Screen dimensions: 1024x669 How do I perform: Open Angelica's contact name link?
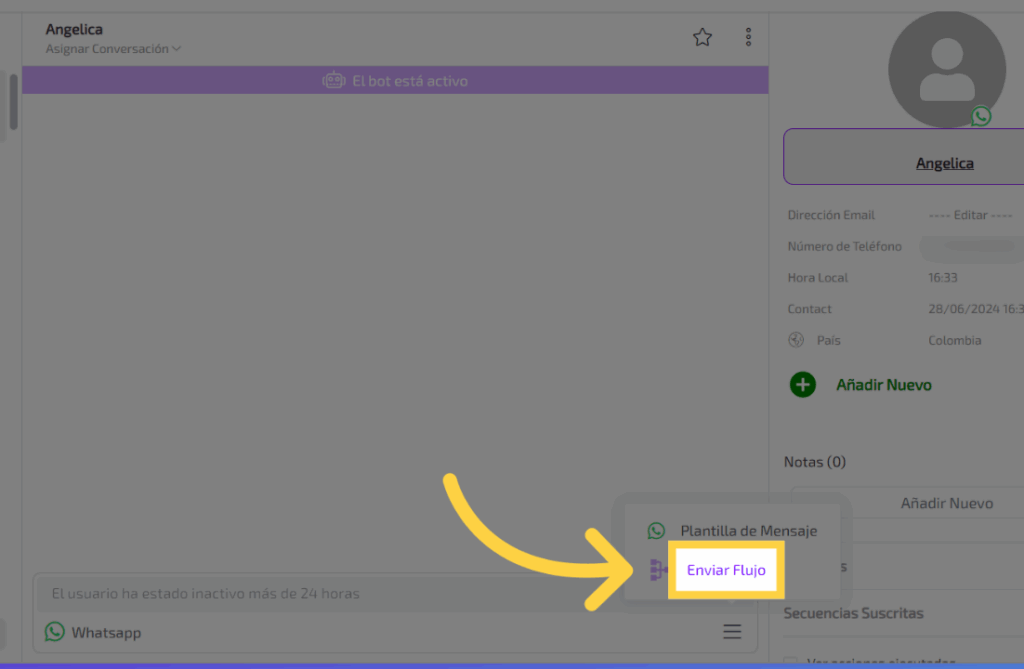tap(944, 163)
